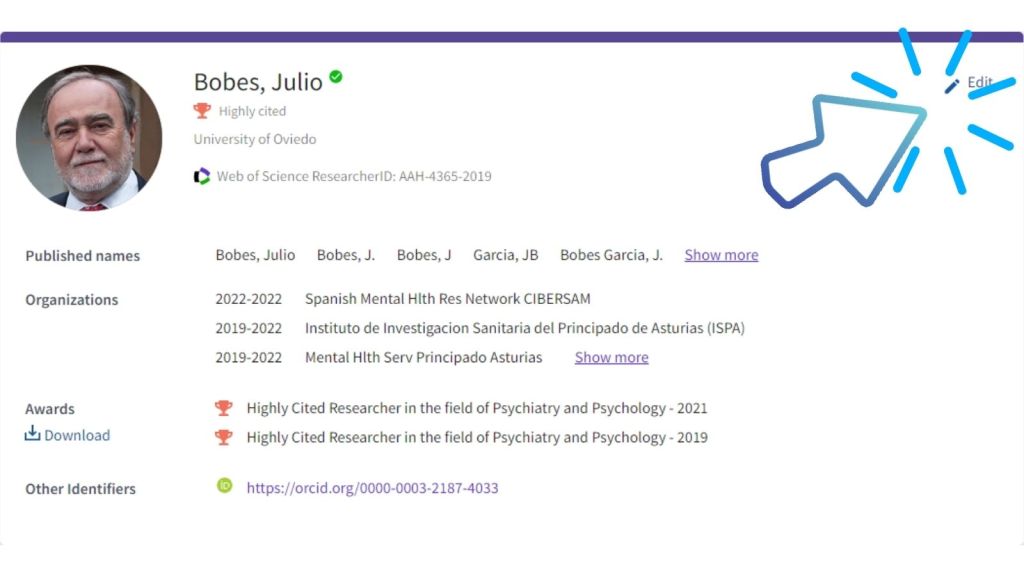1024x576 pixels.
Task: Click the Mental Hlth Serv Principado Asturias entry
Action: [423, 357]
